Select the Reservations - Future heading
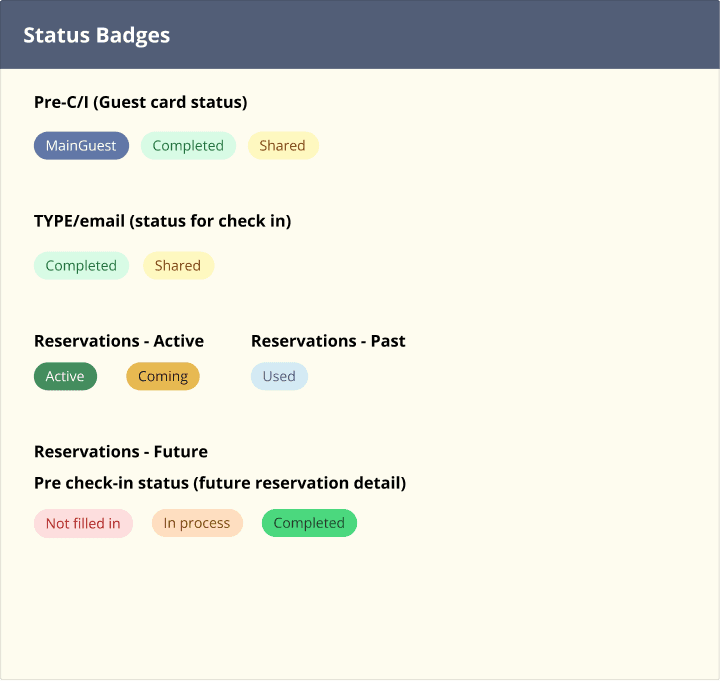 (x=121, y=451)
